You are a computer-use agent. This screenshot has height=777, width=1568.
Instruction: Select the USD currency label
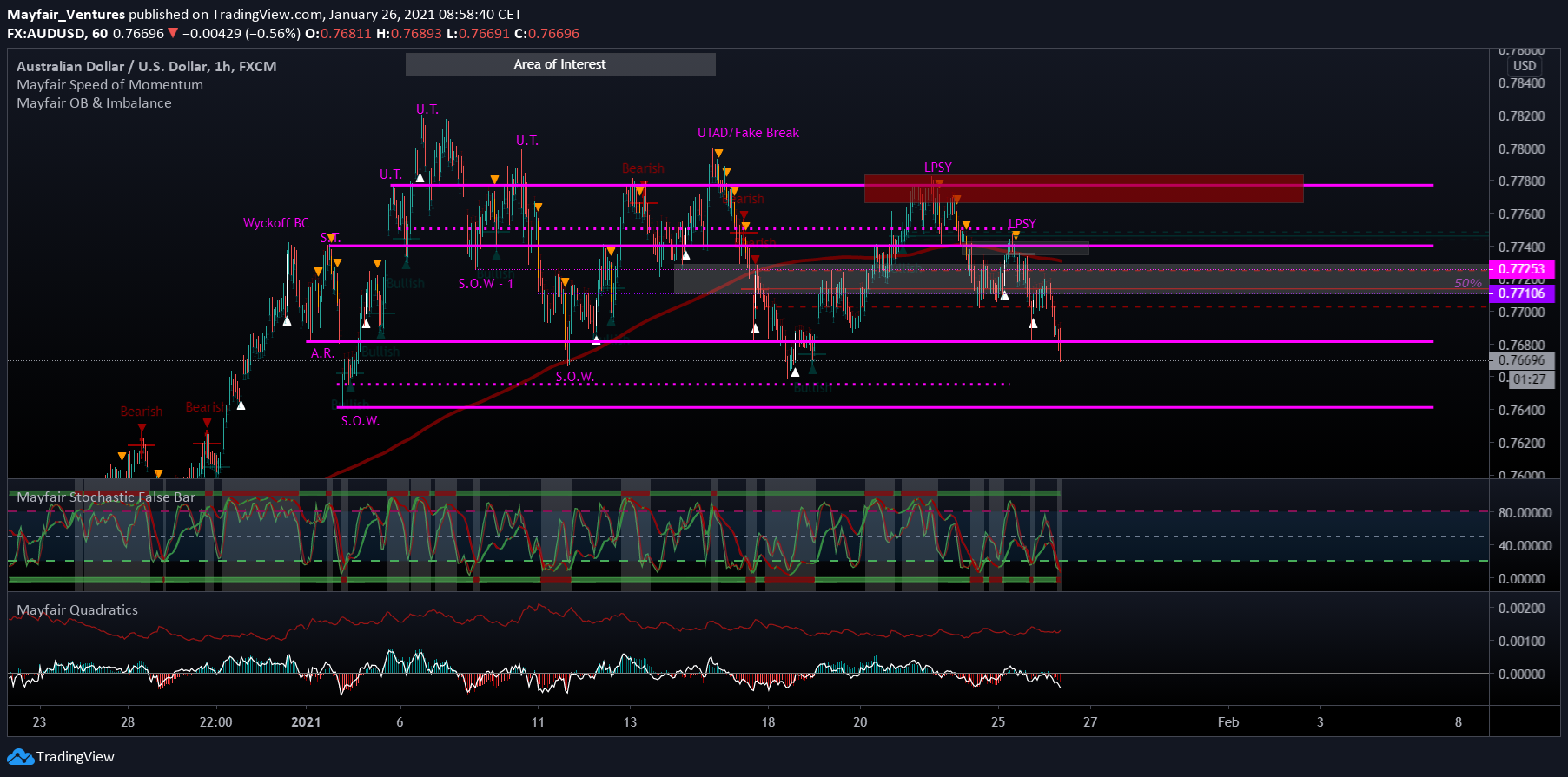[1525, 66]
